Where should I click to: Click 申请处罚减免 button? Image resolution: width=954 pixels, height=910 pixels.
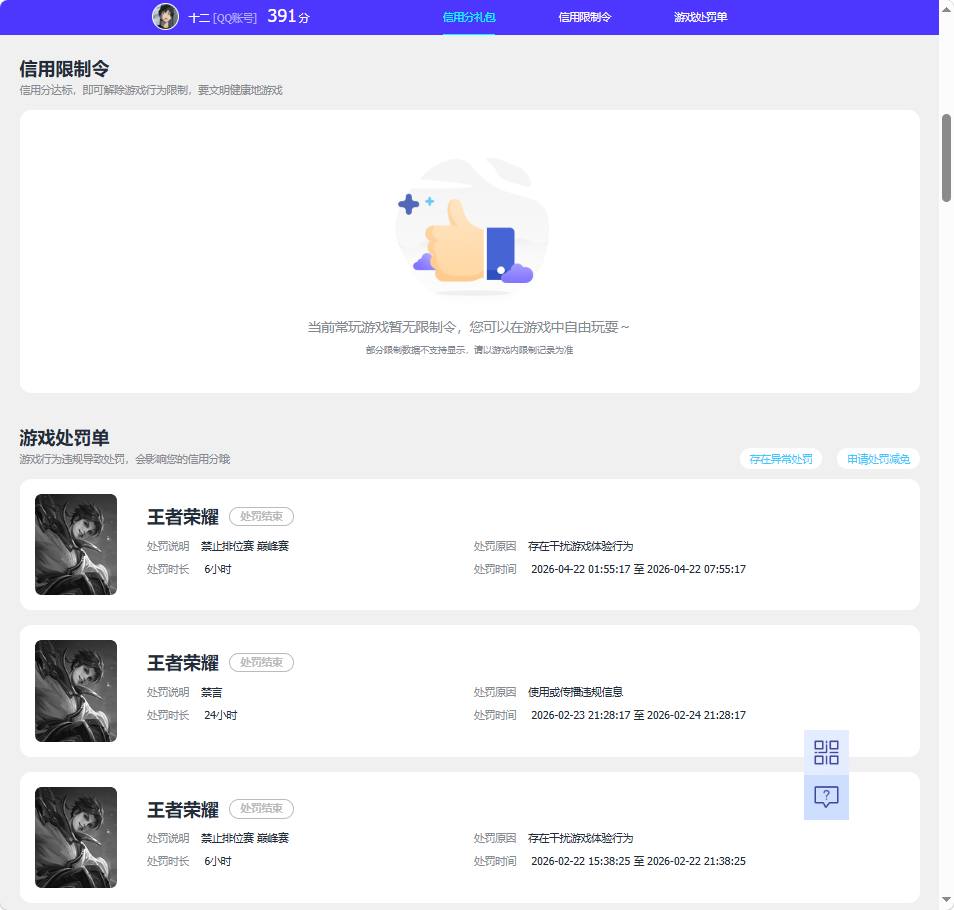pyautogui.click(x=879, y=459)
